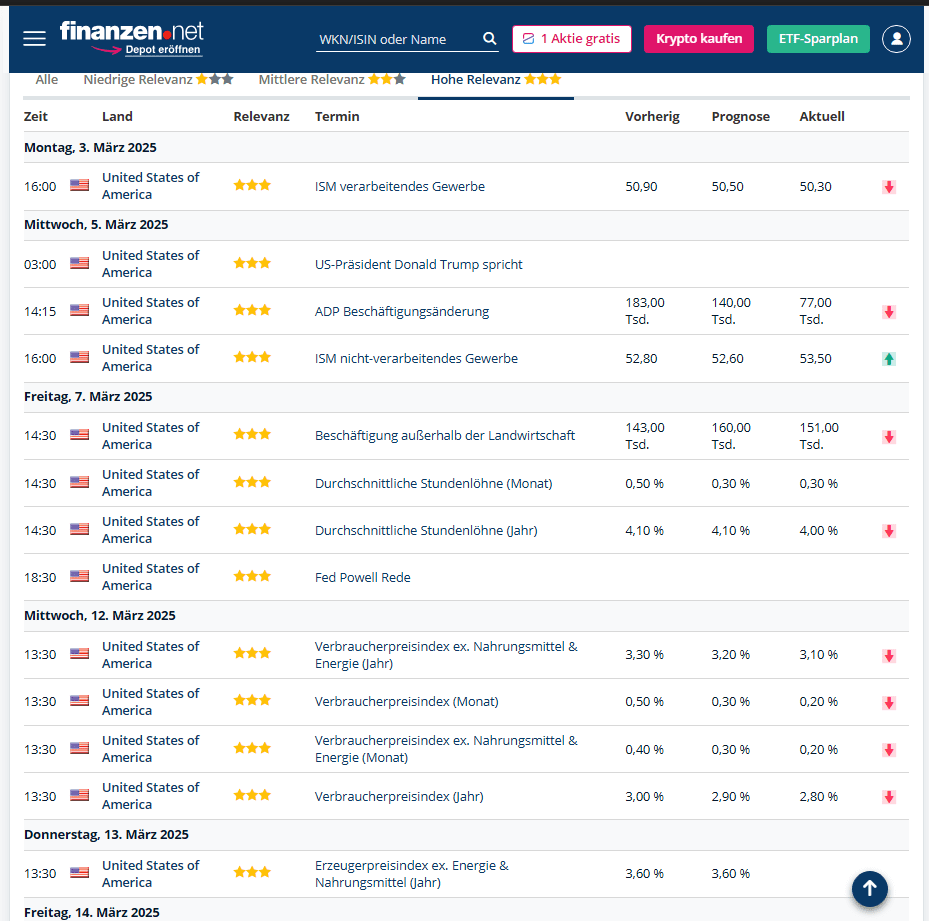929x921 pixels.
Task: Click the Krypto kaufen button
Action: (699, 39)
